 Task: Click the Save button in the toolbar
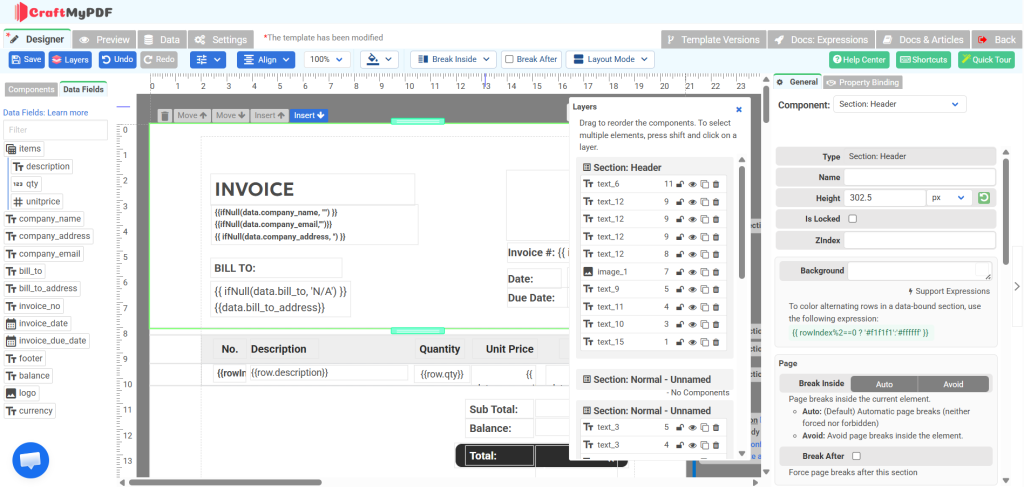tap(27, 59)
